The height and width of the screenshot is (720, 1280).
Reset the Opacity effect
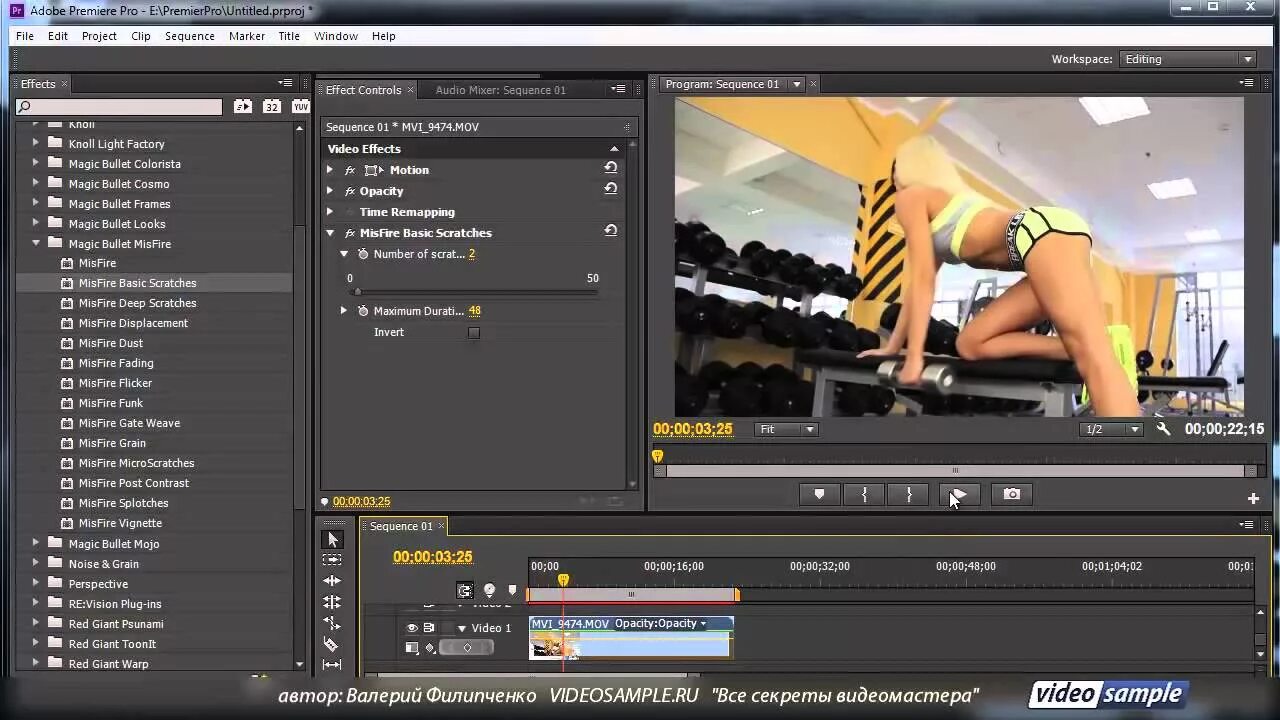611,189
